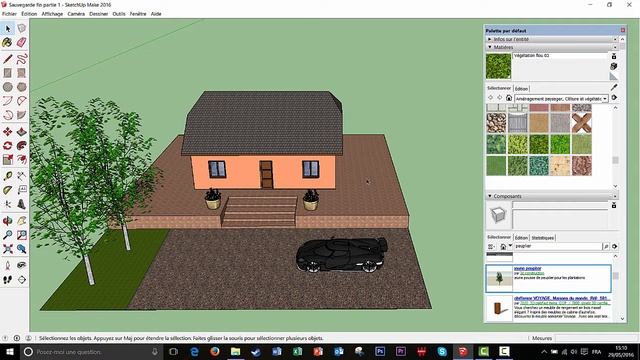Activate the Walk footprints tool

tap(8, 280)
